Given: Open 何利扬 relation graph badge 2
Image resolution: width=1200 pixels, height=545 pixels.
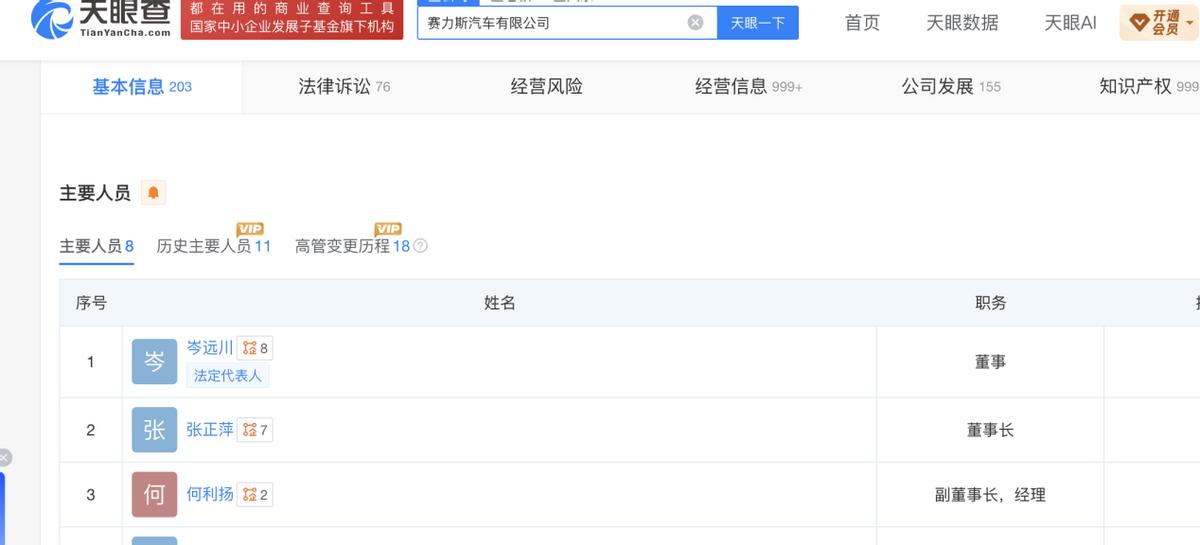Looking at the screenshot, I should tap(255, 494).
